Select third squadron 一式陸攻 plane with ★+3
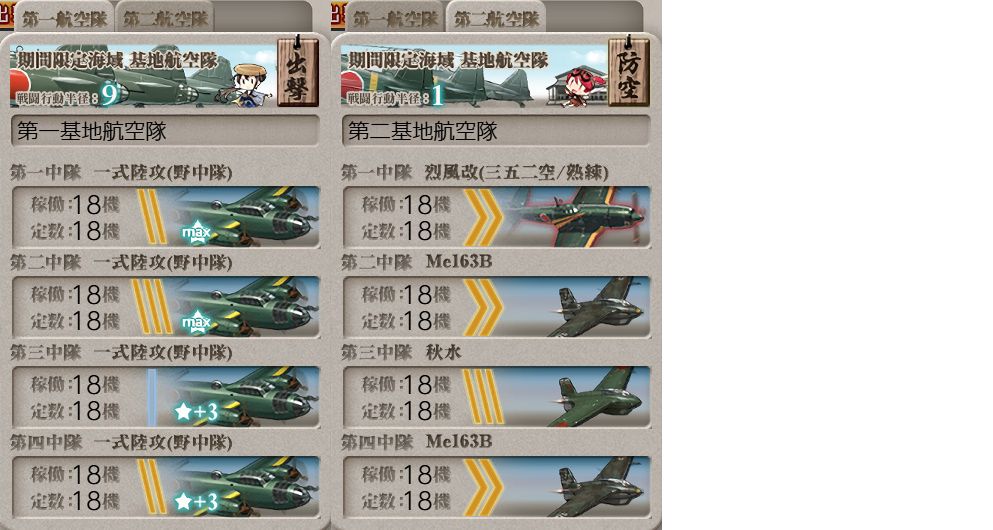Image resolution: width=993 pixels, height=530 pixels. pyautogui.click(x=165, y=396)
